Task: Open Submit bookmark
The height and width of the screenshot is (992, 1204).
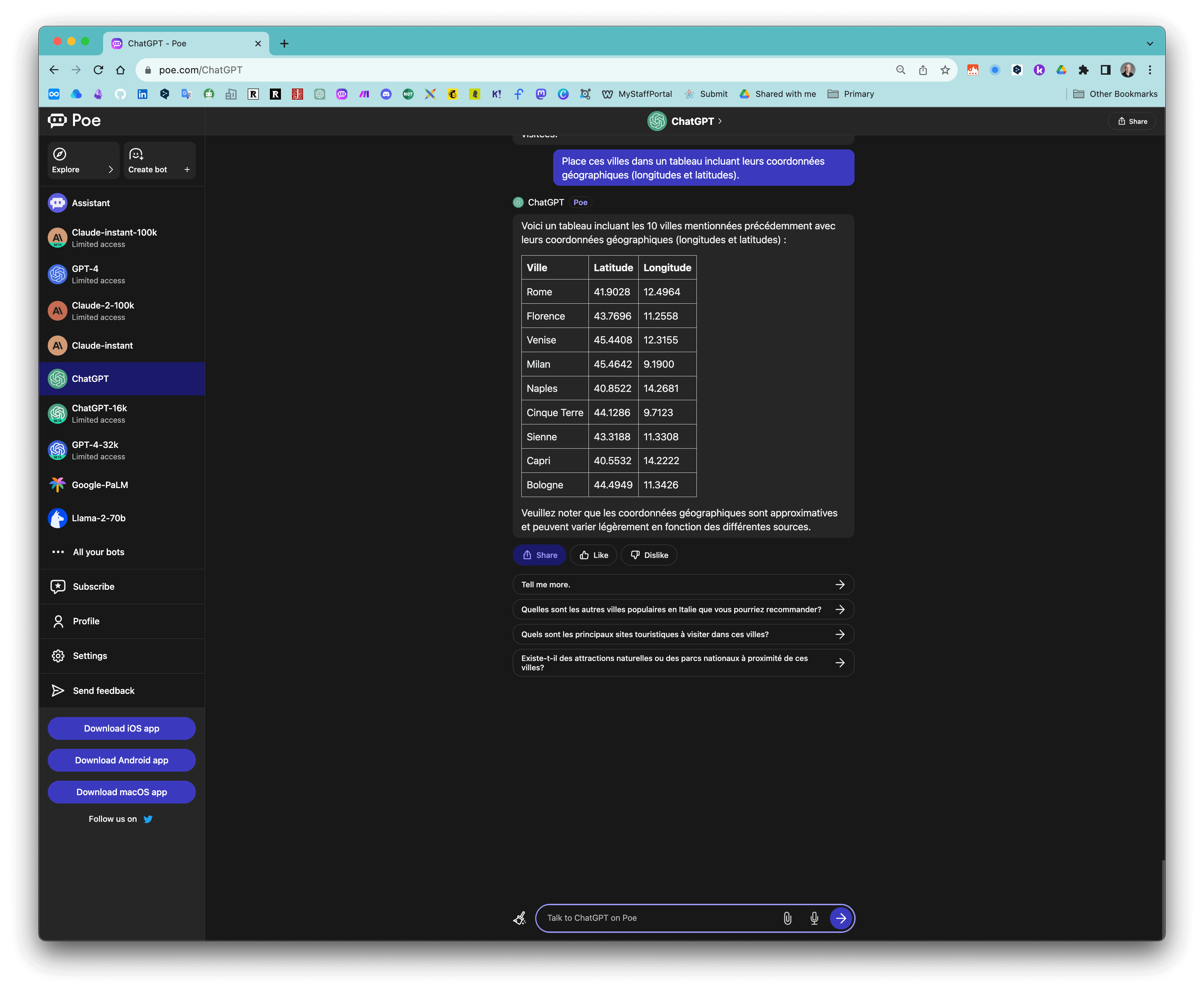Action: (x=706, y=94)
